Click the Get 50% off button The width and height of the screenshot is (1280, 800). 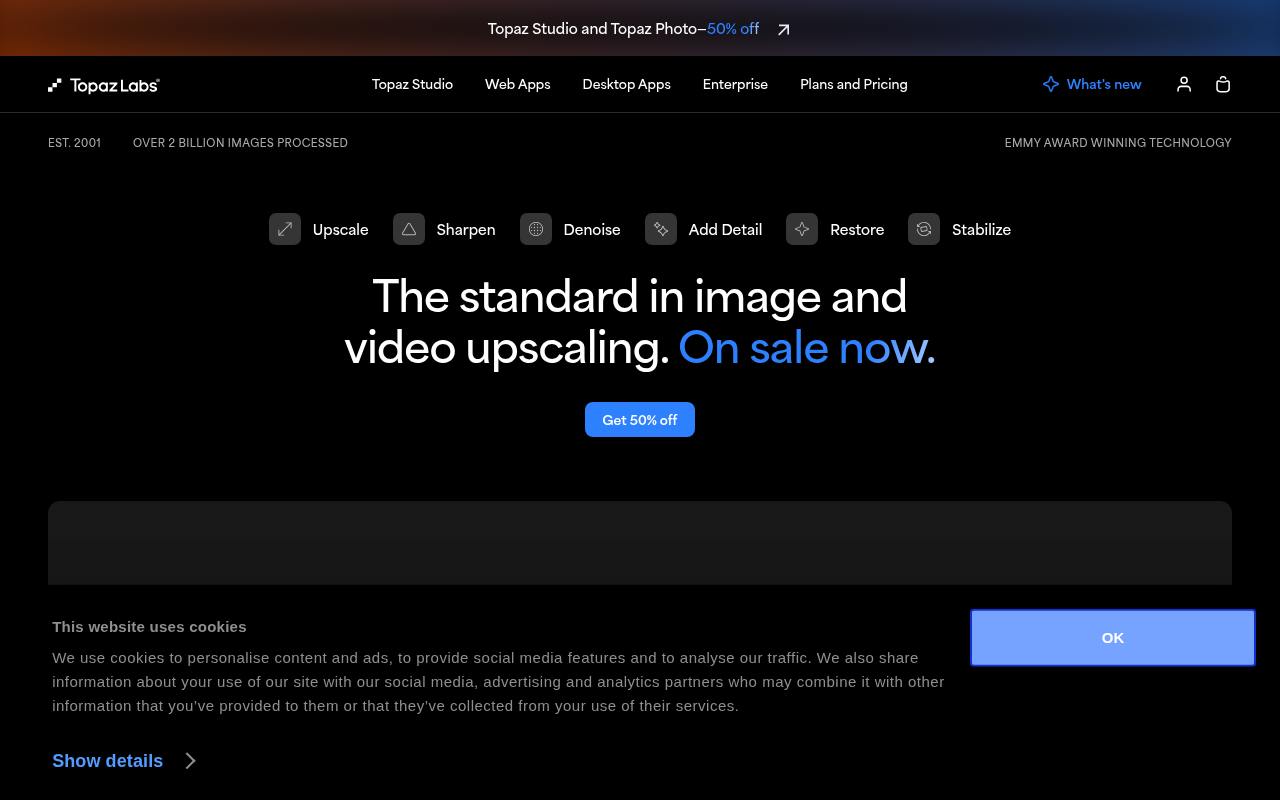(x=640, y=420)
